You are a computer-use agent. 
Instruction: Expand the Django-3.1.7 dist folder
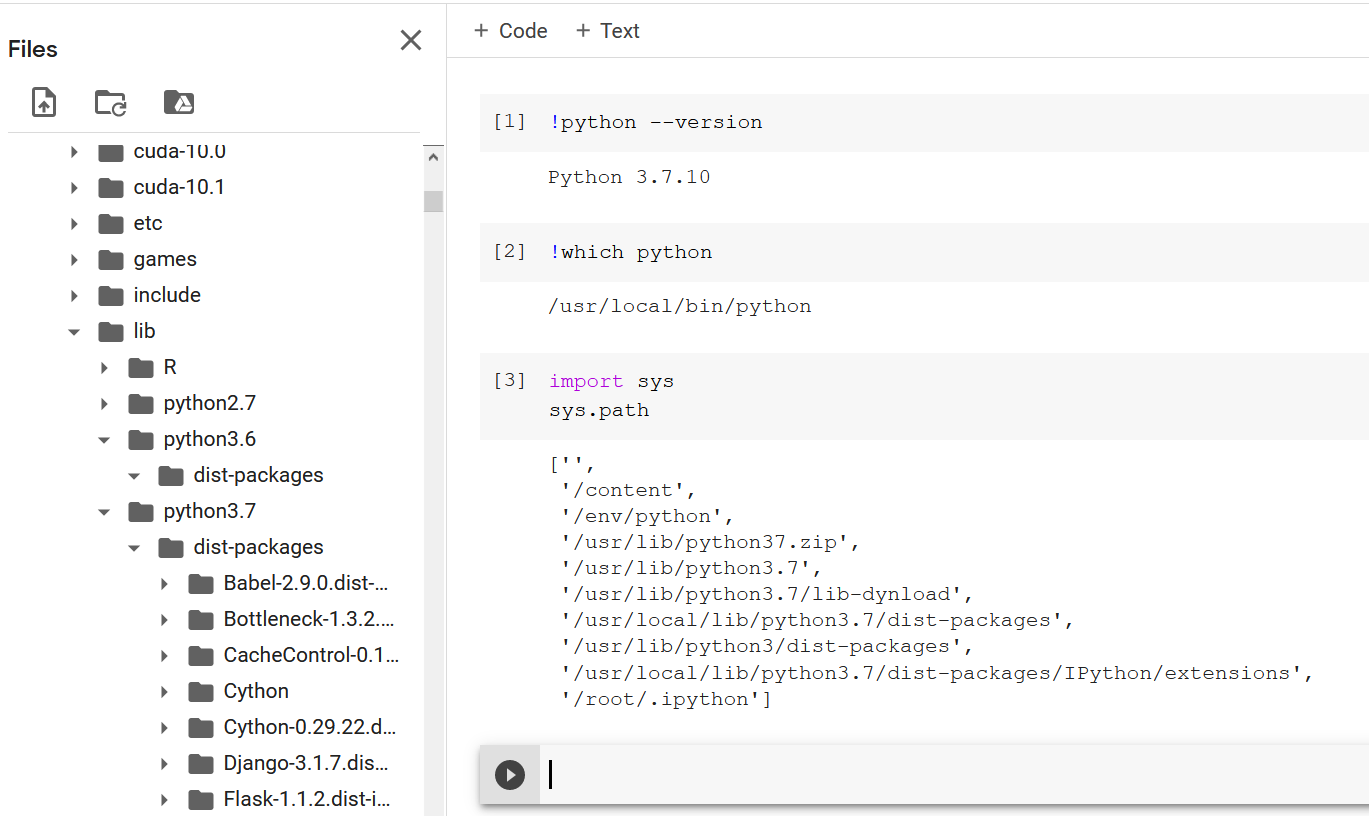tap(165, 763)
